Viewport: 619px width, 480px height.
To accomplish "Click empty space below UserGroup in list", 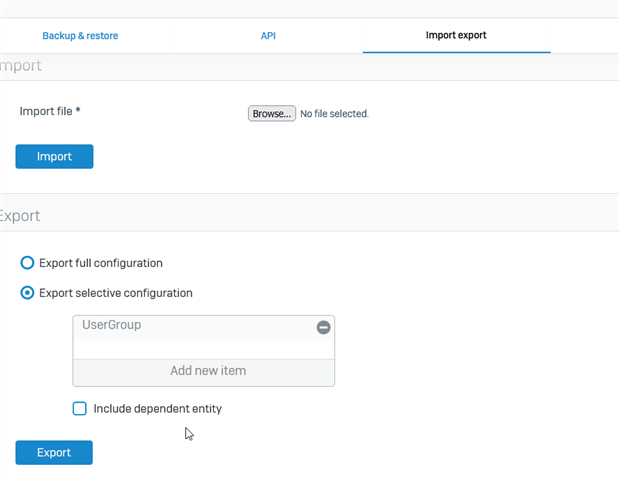I will click(x=204, y=349).
